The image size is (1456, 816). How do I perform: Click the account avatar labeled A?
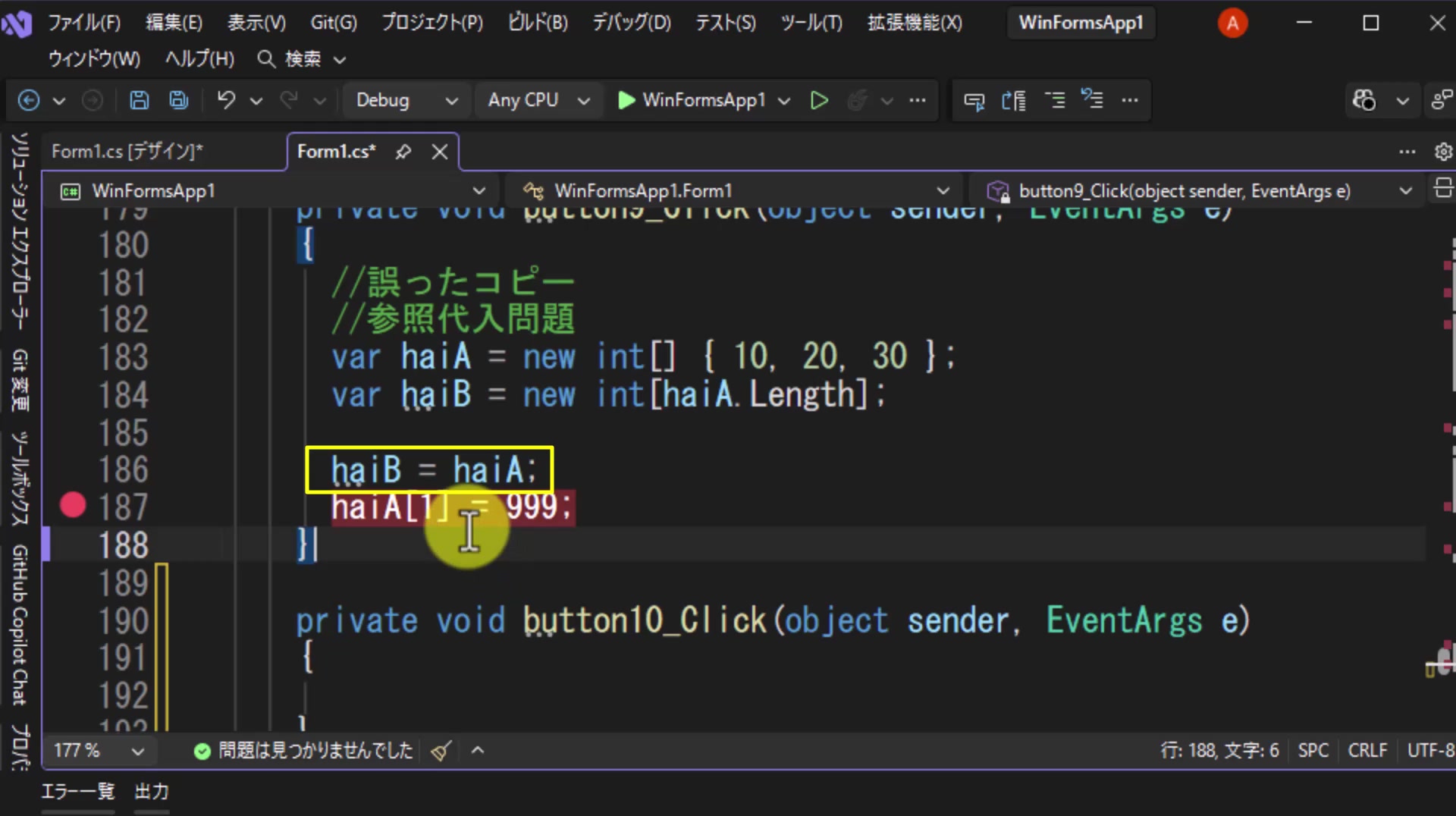tap(1232, 23)
